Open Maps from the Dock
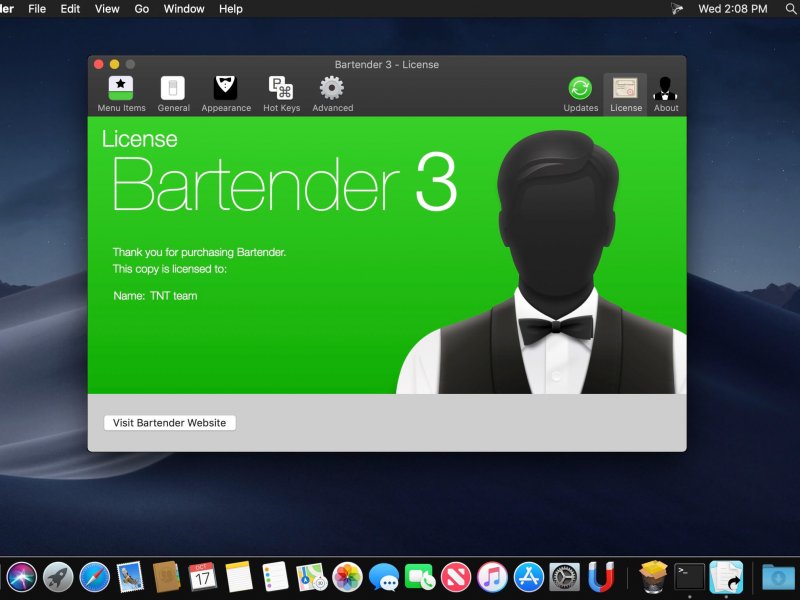This screenshot has height=600, width=800. [311, 577]
